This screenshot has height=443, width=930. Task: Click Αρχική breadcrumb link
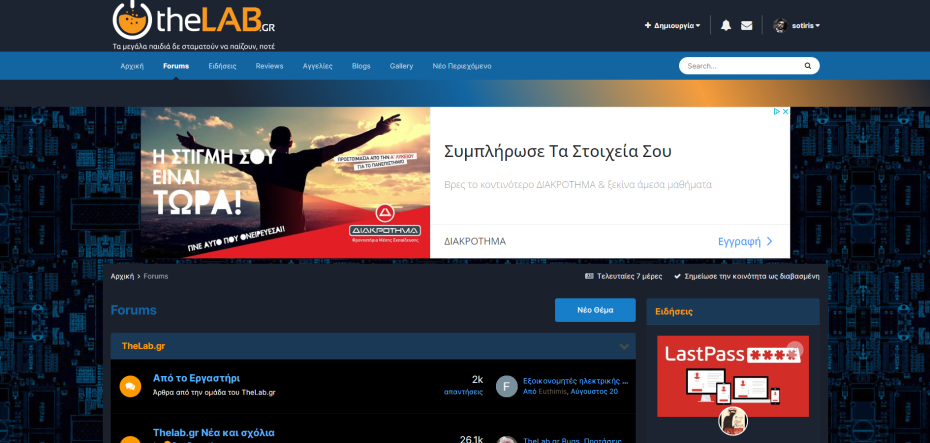point(122,276)
